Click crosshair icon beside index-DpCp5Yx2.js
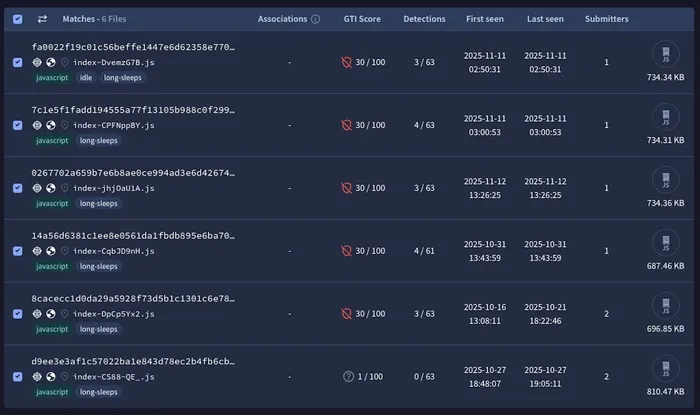 (37, 314)
